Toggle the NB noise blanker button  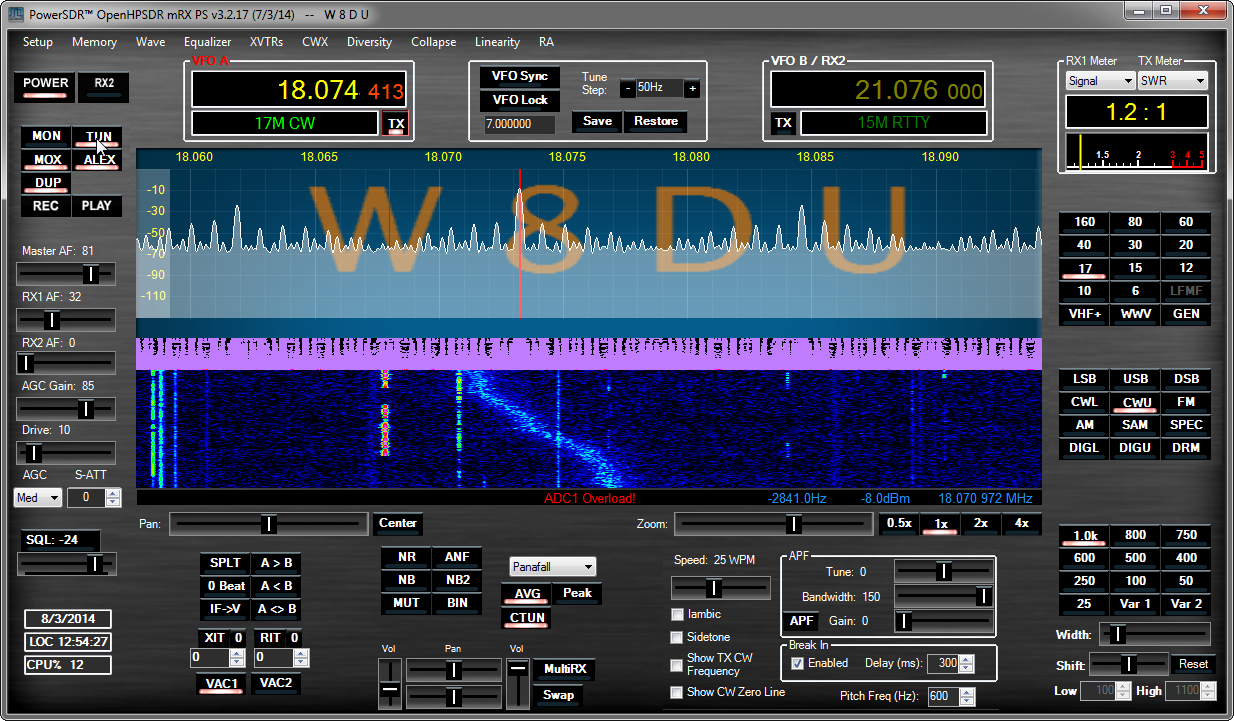pos(407,580)
